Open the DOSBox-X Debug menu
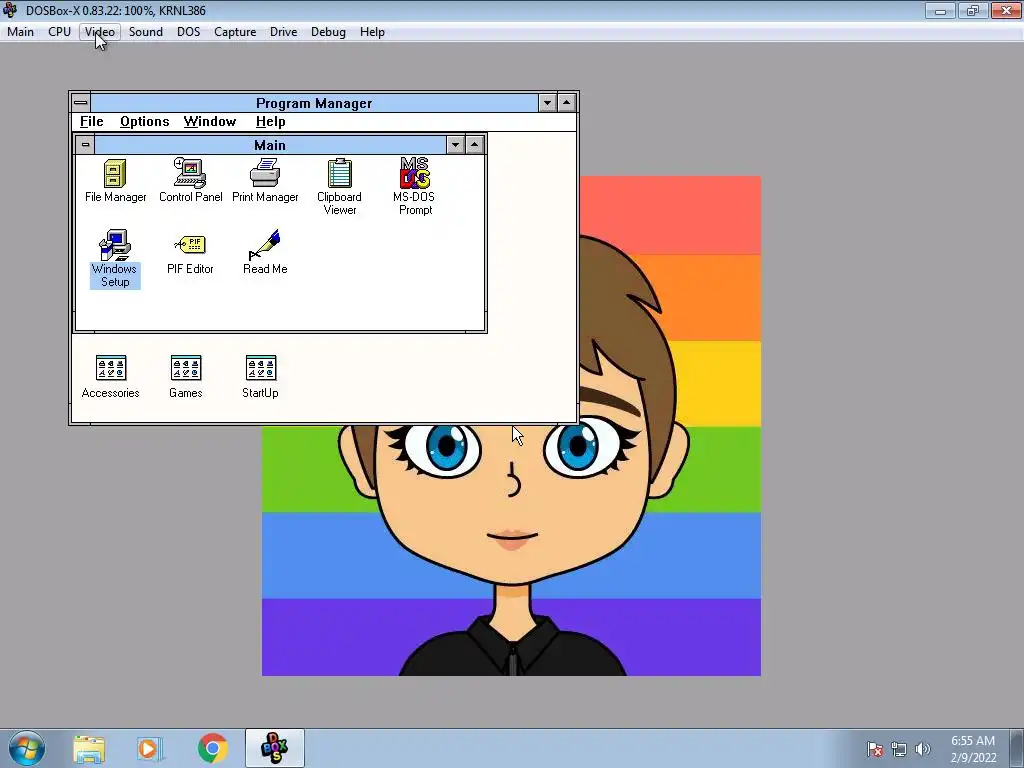1024x768 pixels. point(328,32)
